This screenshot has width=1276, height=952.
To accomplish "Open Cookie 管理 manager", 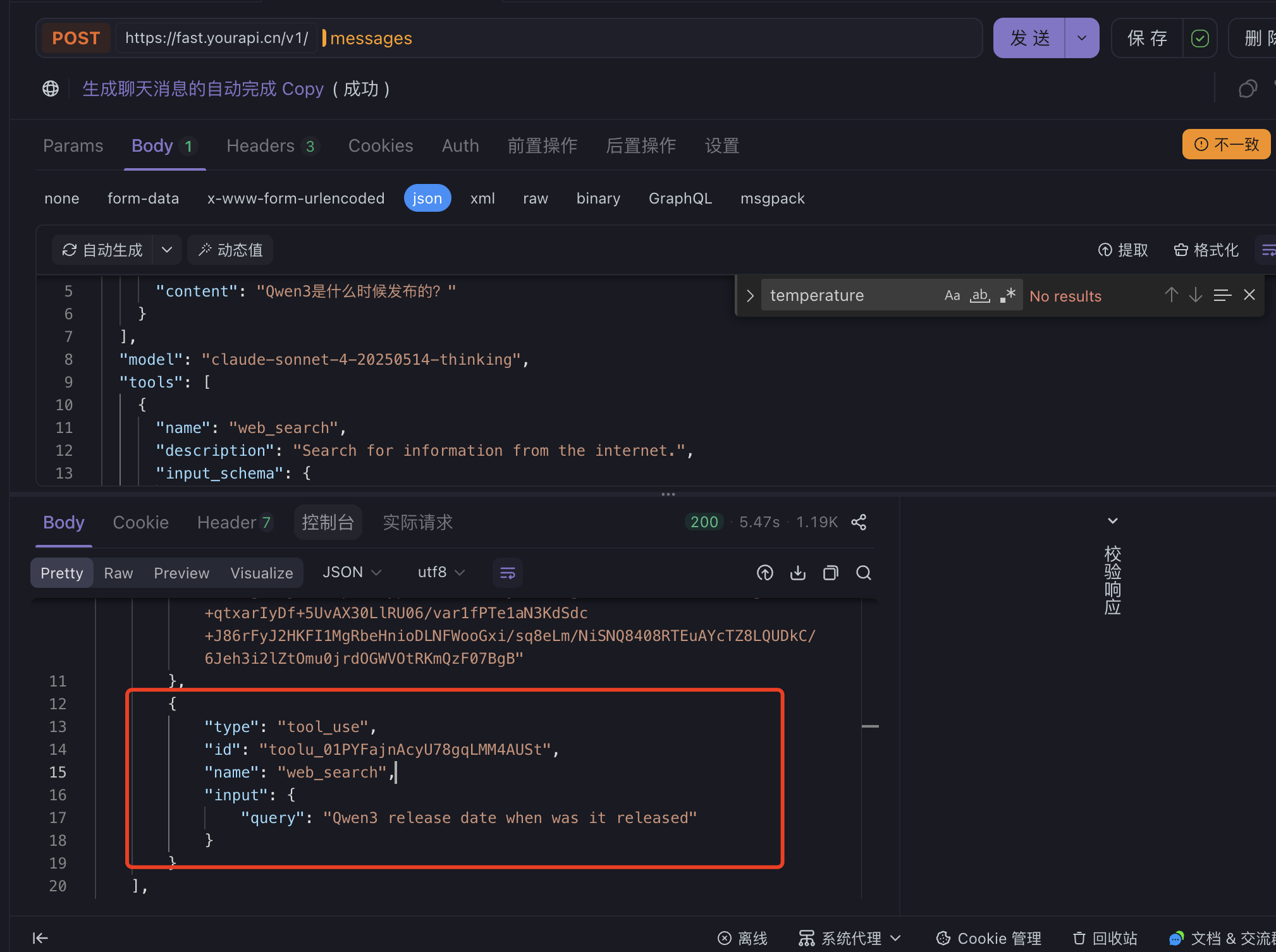I will [988, 939].
